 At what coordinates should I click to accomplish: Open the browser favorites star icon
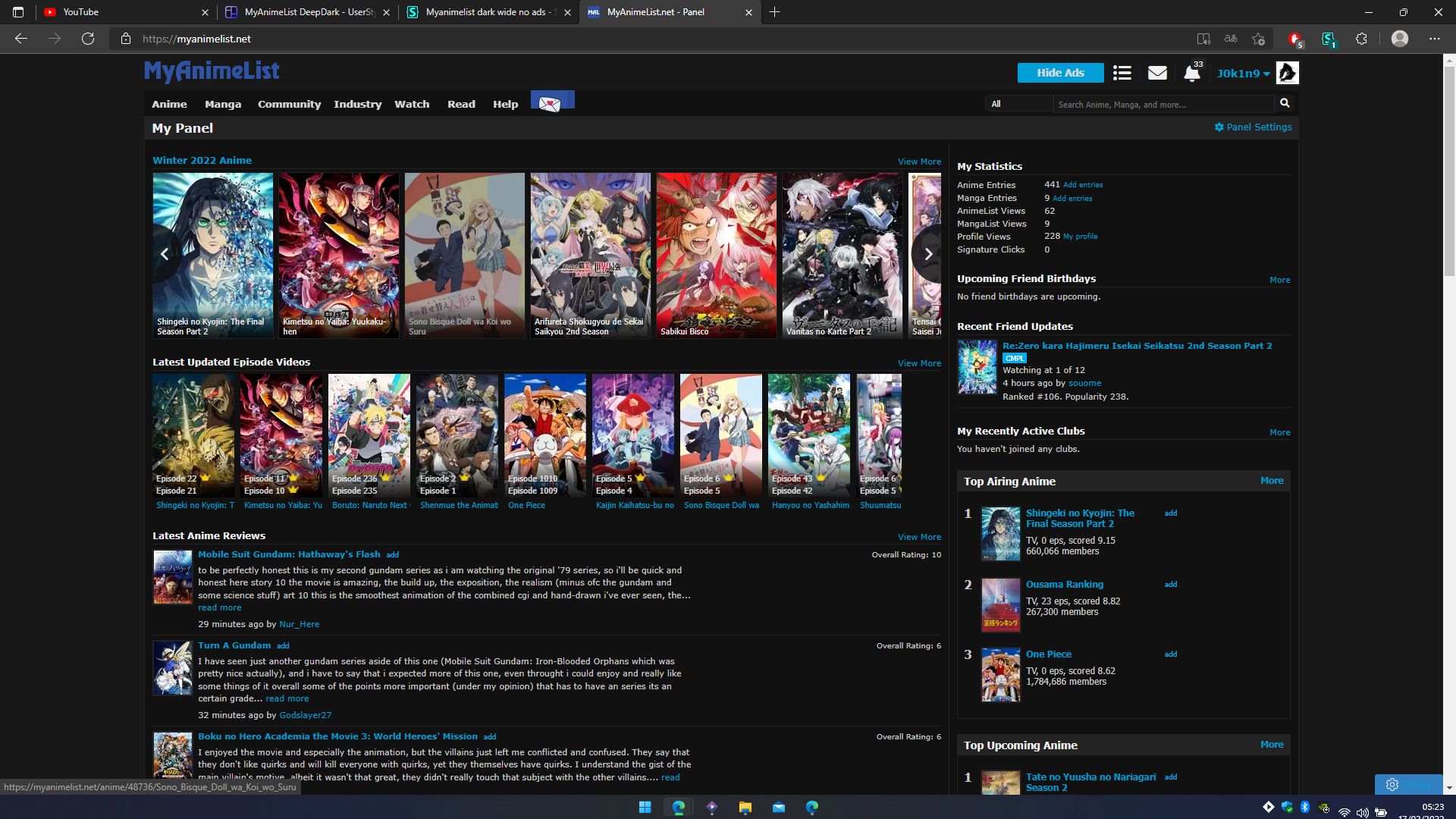1259,39
